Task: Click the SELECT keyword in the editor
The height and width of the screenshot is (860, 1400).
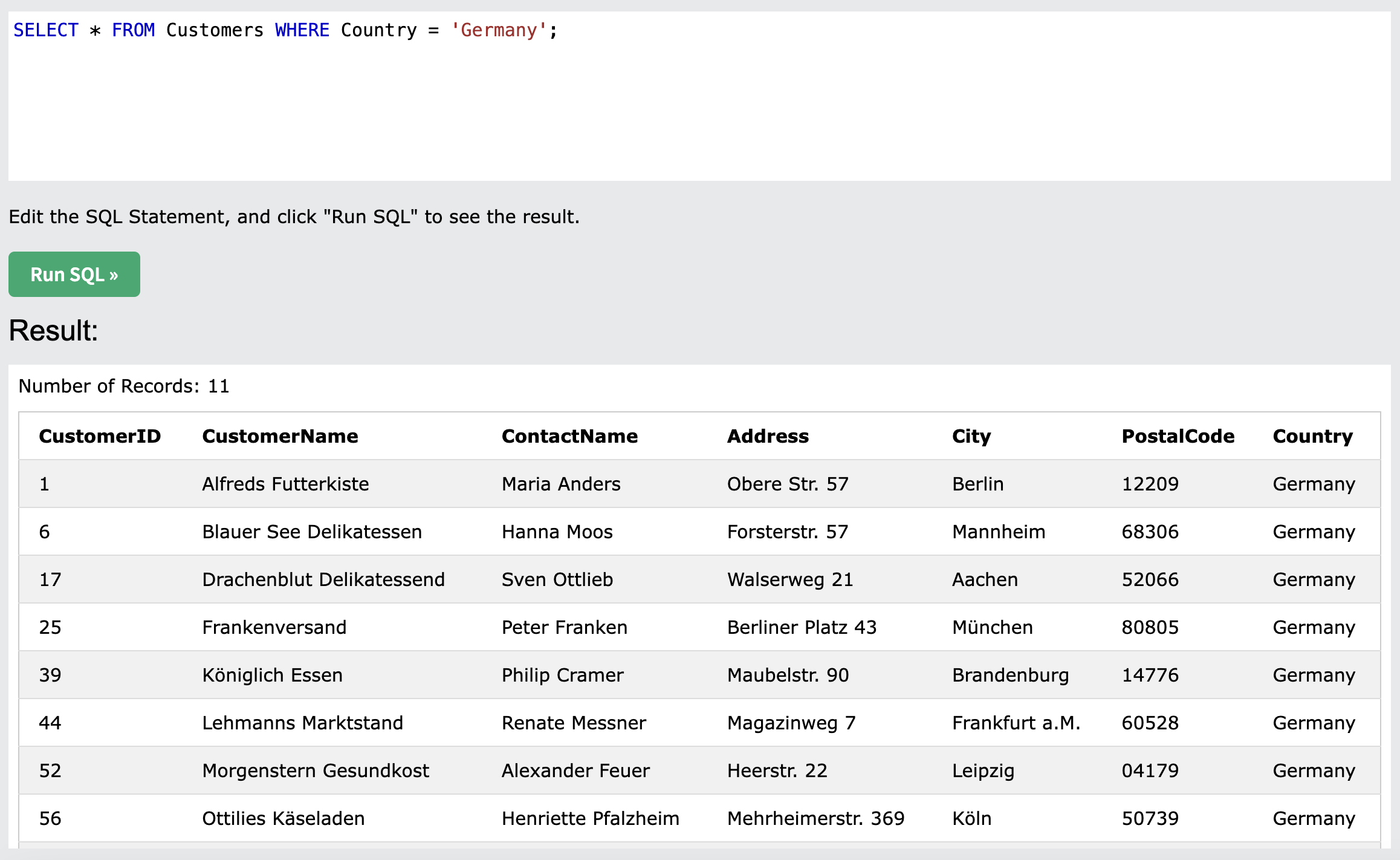Action: click(x=46, y=30)
